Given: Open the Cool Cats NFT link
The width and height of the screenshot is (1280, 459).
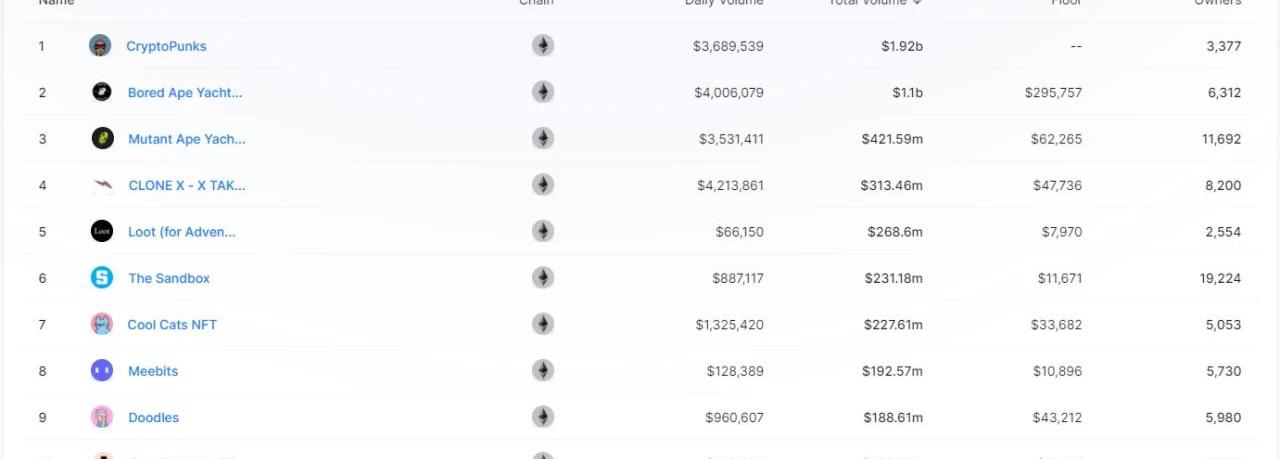Looking at the screenshot, I should click(x=172, y=325).
